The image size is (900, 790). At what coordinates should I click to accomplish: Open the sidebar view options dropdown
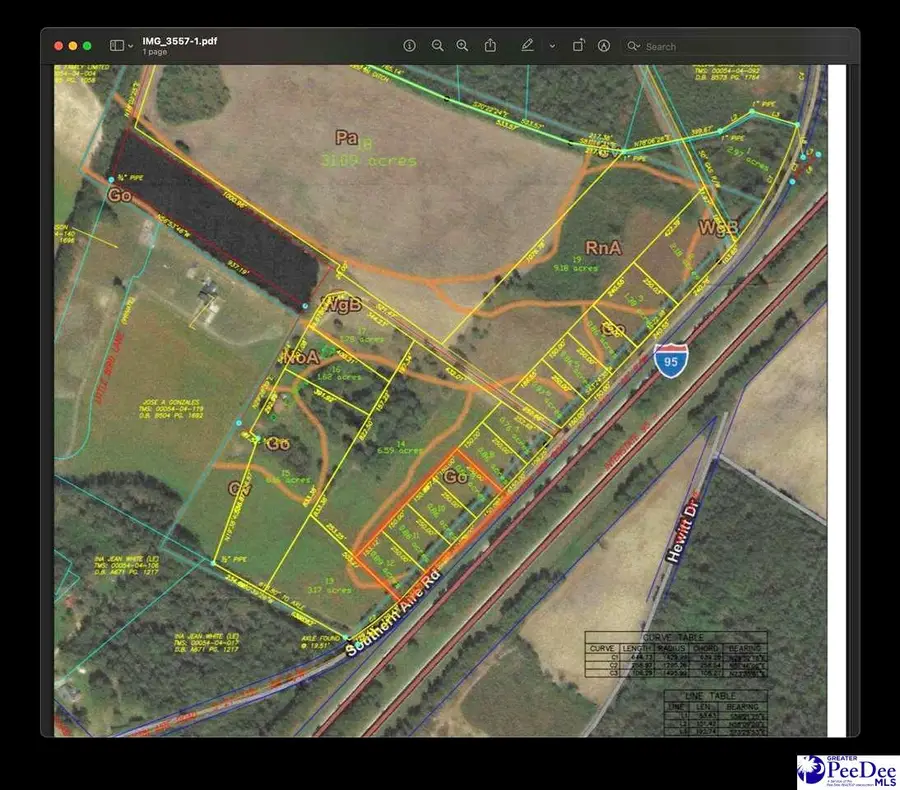[x=131, y=46]
